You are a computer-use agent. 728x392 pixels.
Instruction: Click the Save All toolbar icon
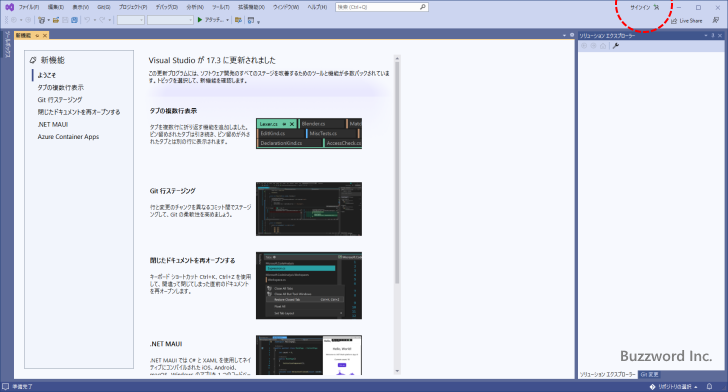pyautogui.click(x=74, y=20)
